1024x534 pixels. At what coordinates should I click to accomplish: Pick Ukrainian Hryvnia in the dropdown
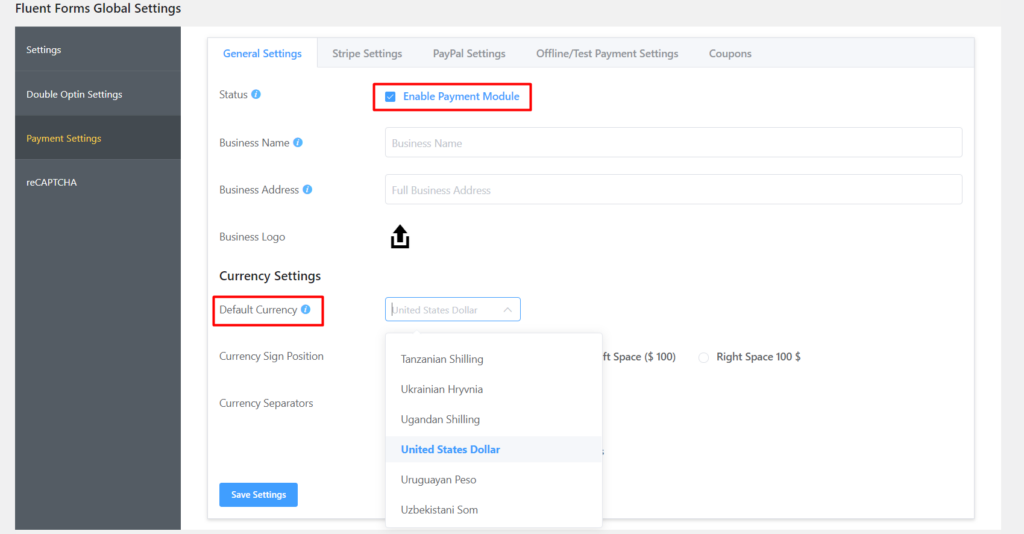point(442,389)
